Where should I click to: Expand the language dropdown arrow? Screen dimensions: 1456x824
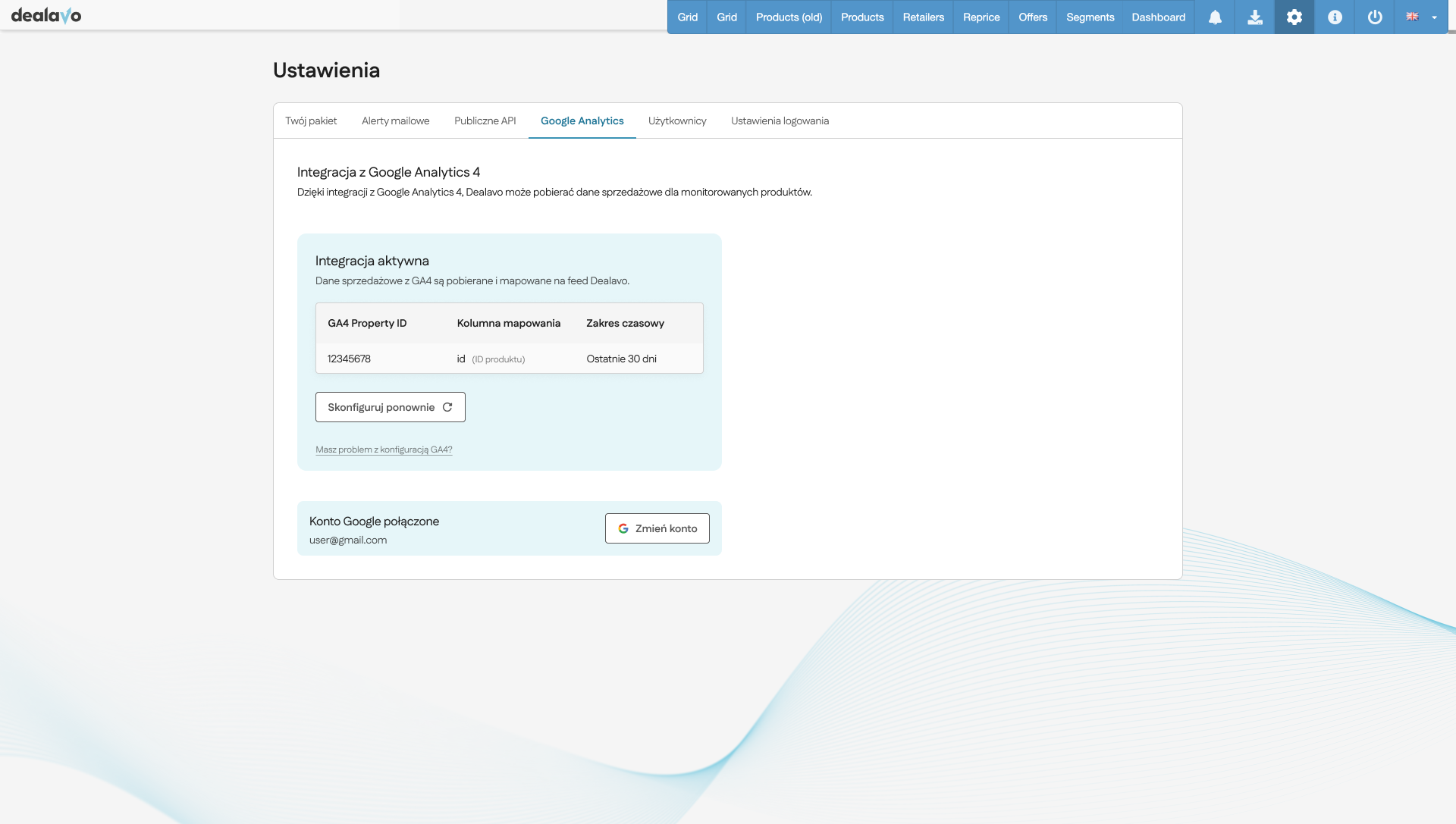click(x=1434, y=17)
